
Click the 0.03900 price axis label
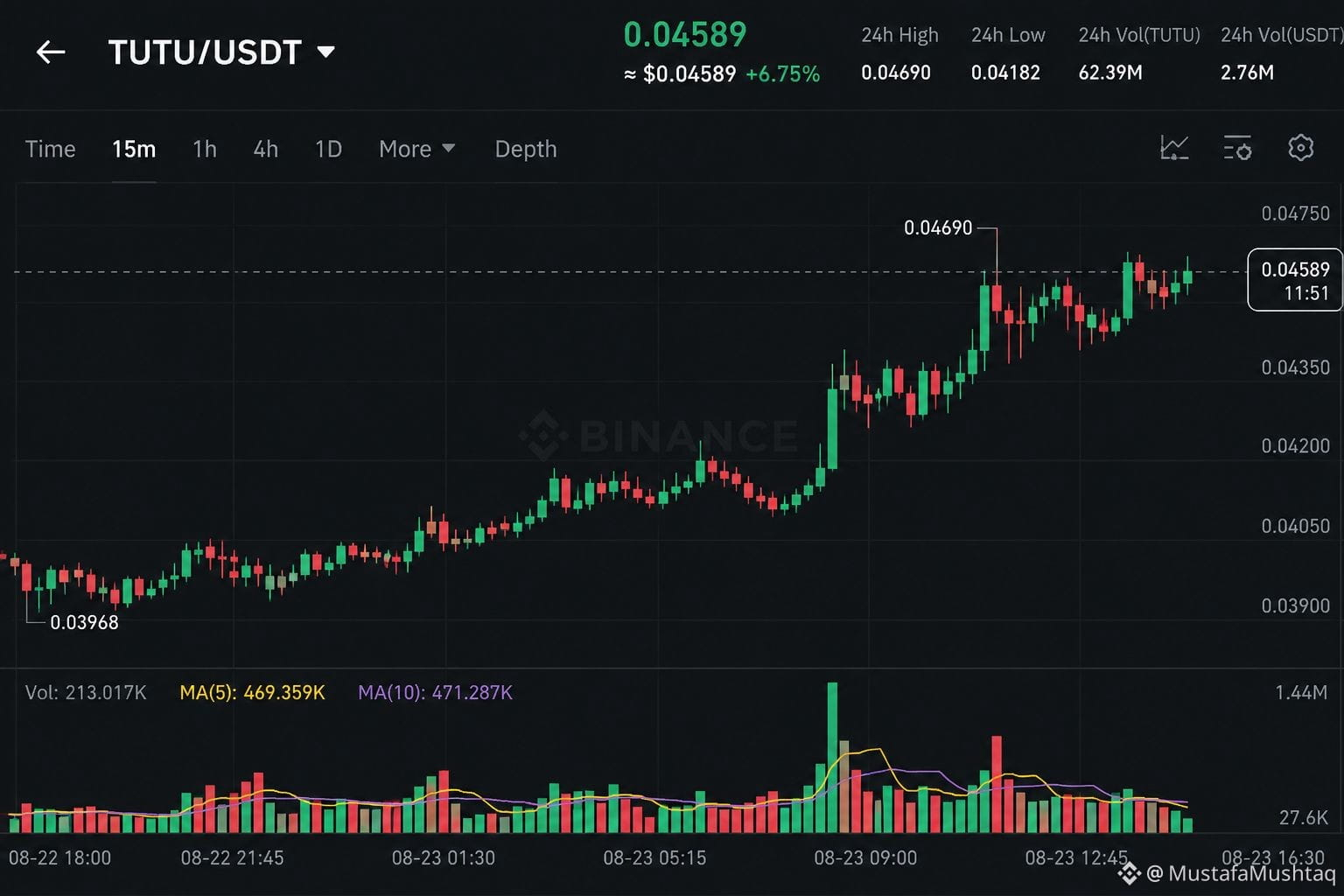(1295, 605)
